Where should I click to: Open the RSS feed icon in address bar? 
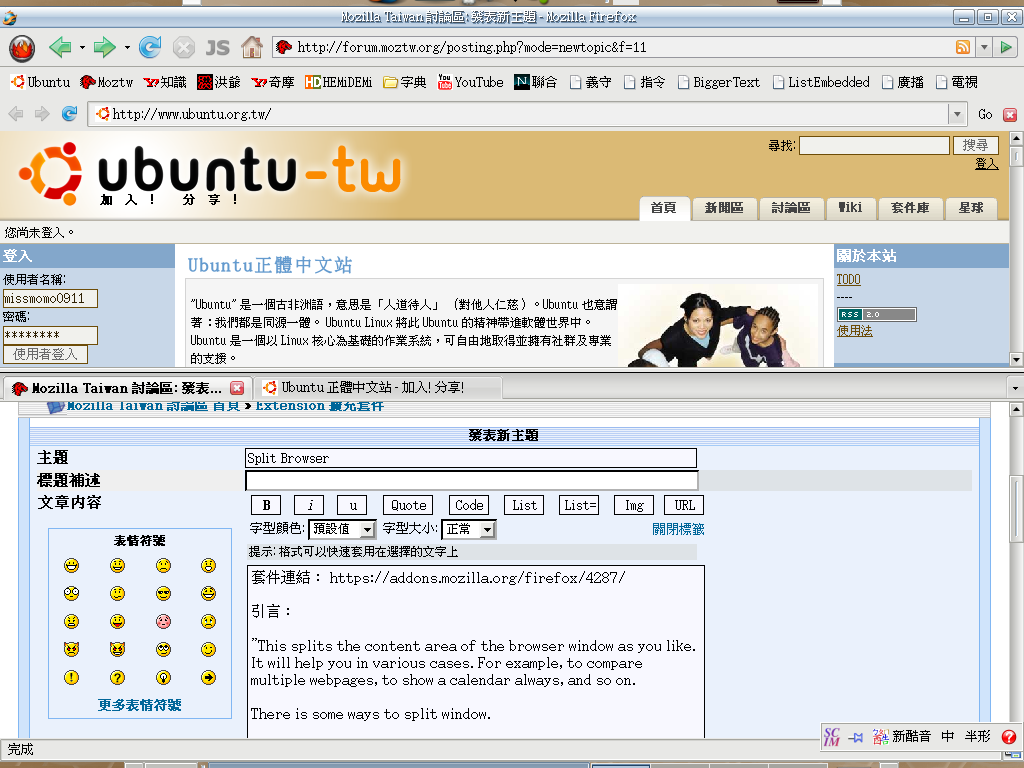coord(962,47)
